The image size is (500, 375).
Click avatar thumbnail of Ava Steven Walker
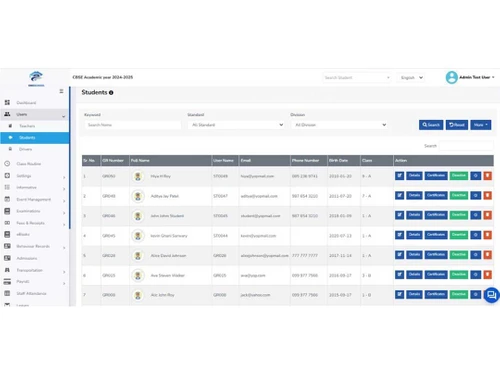138,275
